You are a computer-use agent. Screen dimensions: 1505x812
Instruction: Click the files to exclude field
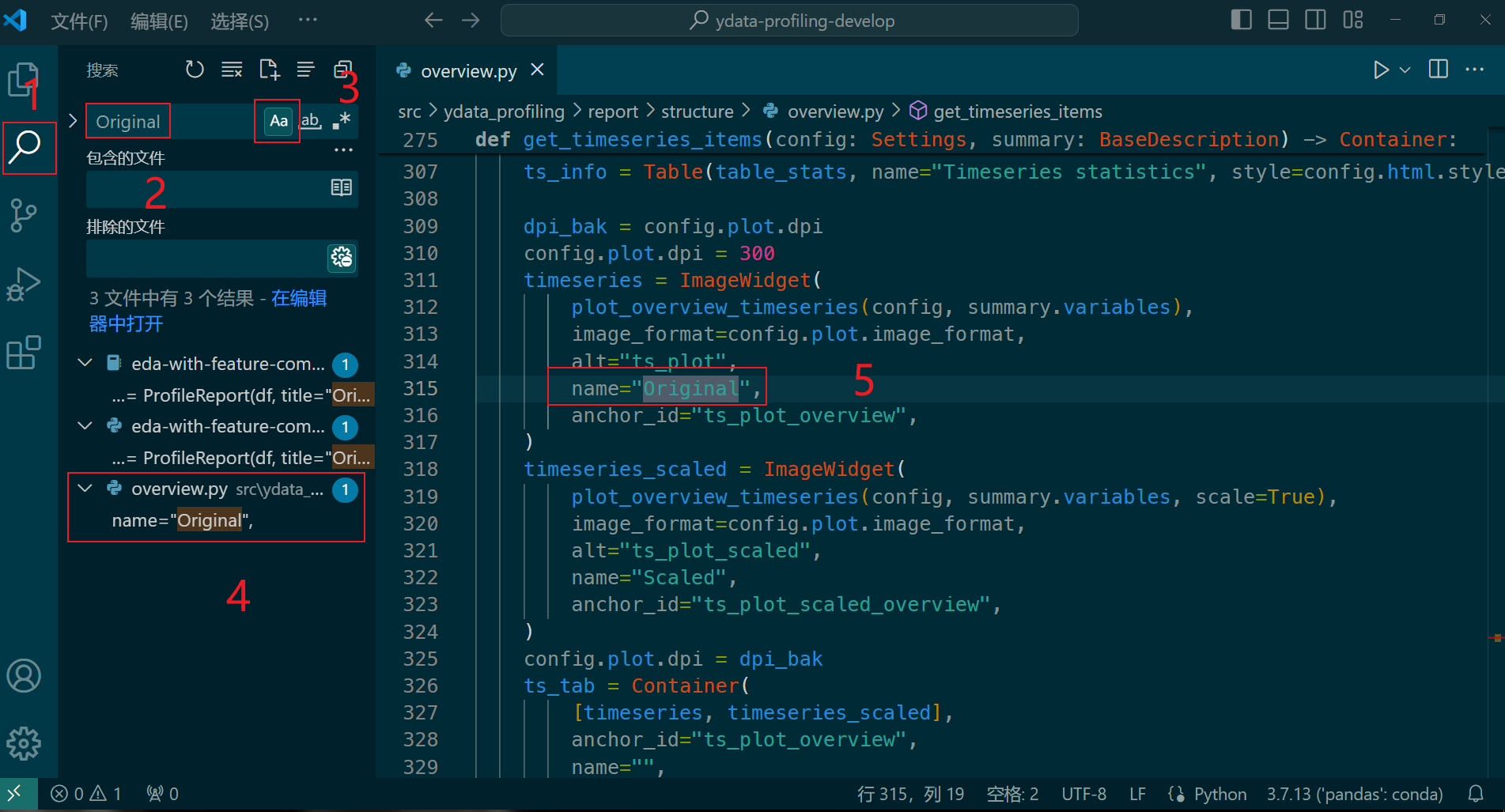coord(206,257)
